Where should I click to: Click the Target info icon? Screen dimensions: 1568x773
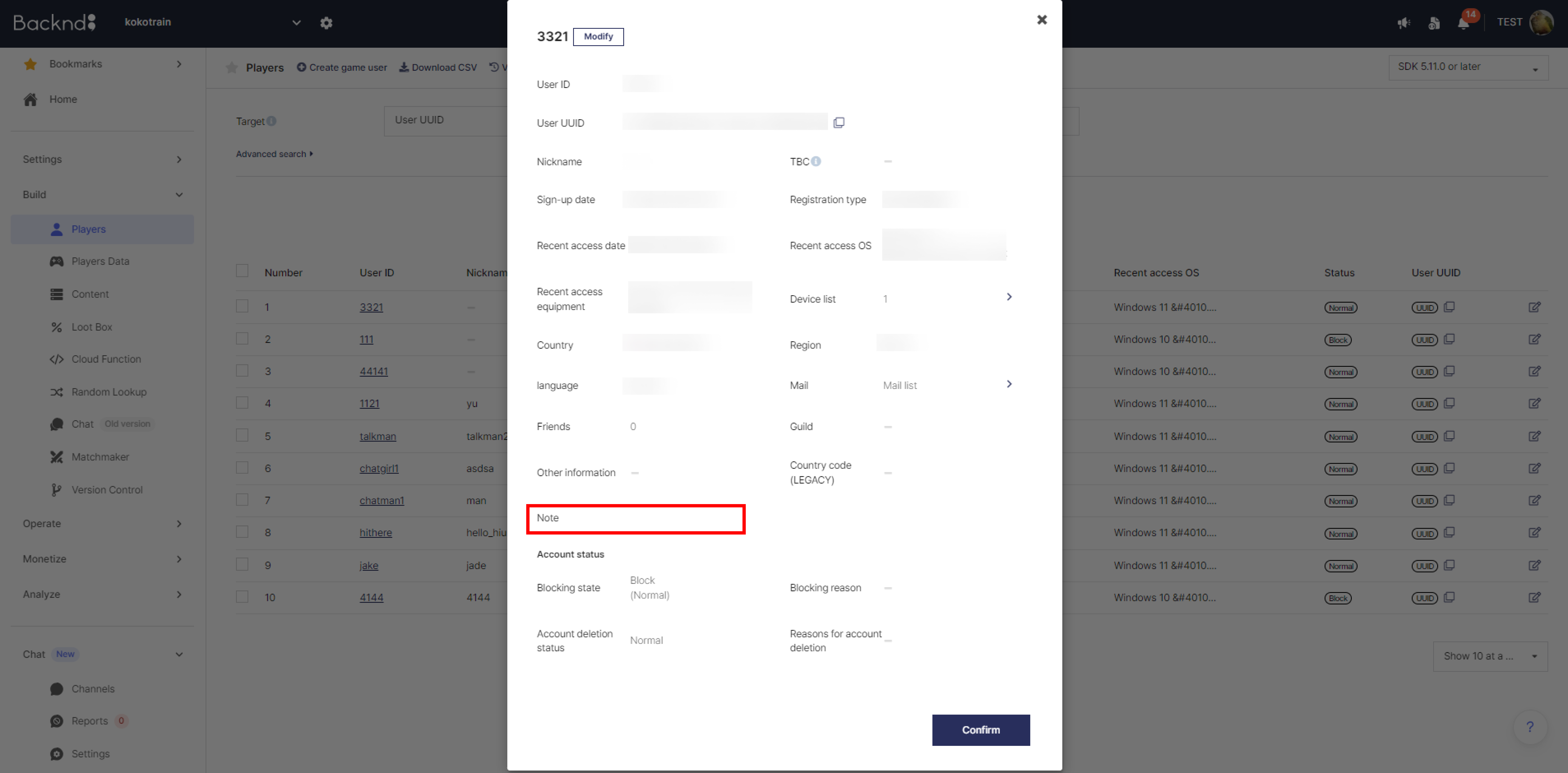272,121
